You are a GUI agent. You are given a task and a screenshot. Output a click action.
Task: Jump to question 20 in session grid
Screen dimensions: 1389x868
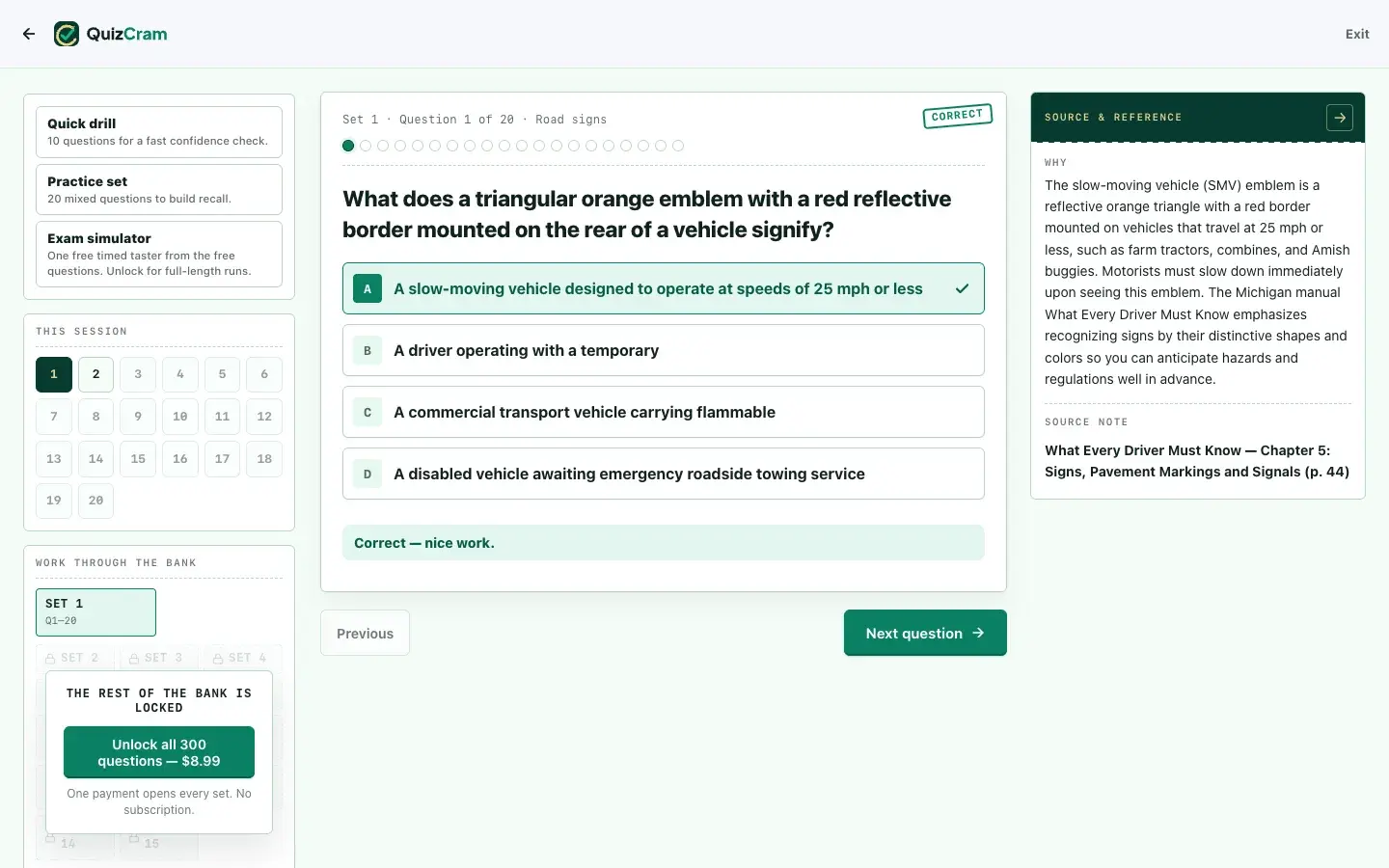[x=95, y=501]
